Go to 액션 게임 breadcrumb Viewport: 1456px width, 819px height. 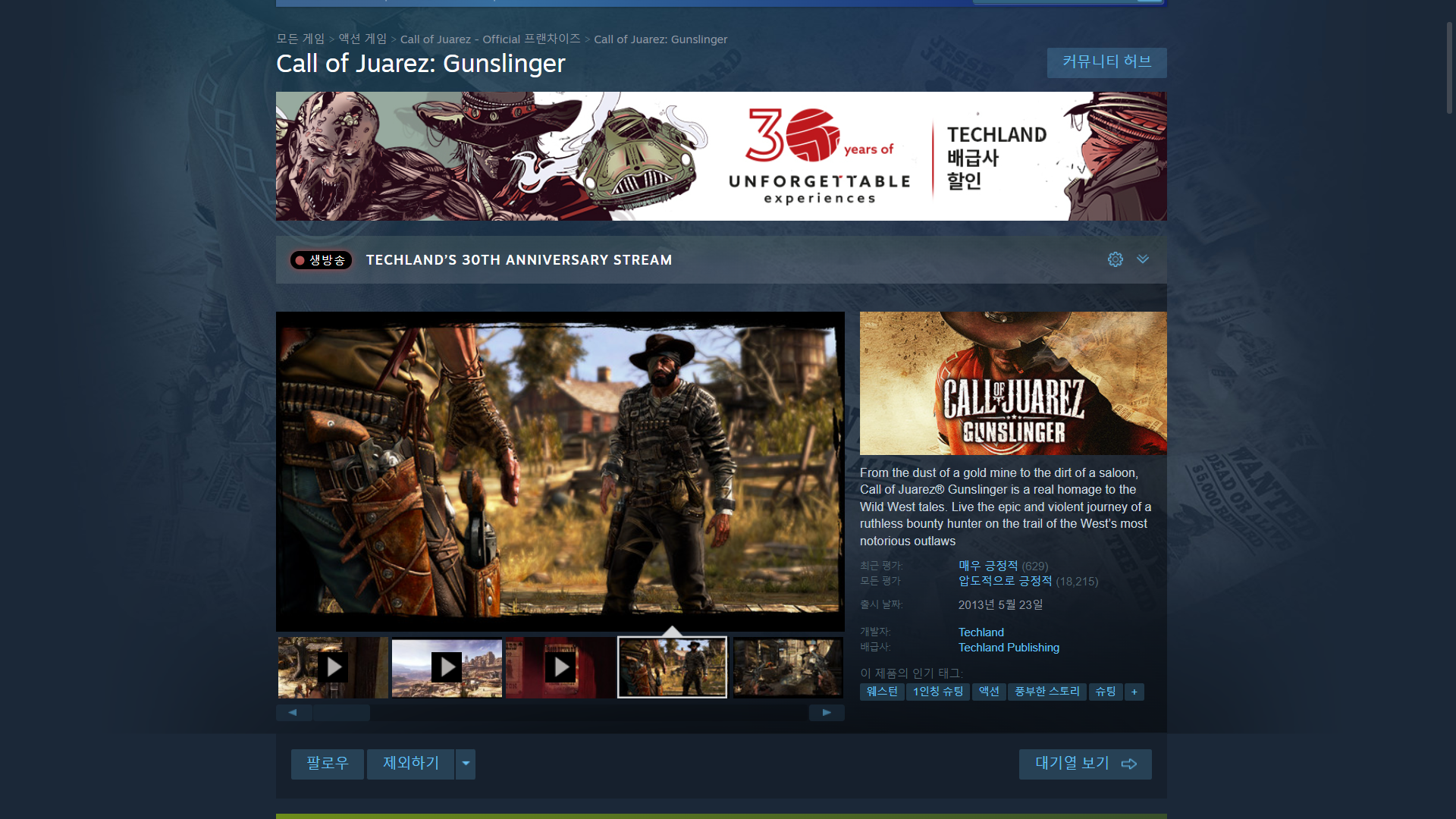coord(362,39)
